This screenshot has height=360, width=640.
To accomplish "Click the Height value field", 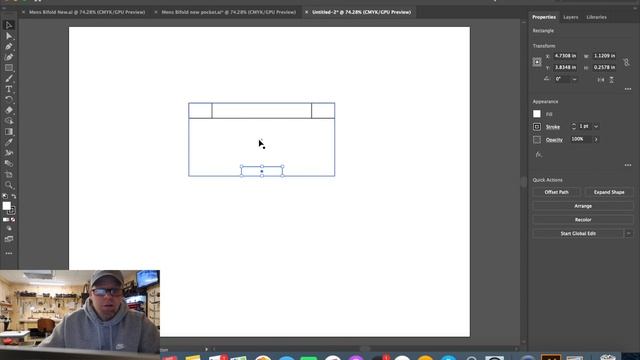I will point(604,67).
